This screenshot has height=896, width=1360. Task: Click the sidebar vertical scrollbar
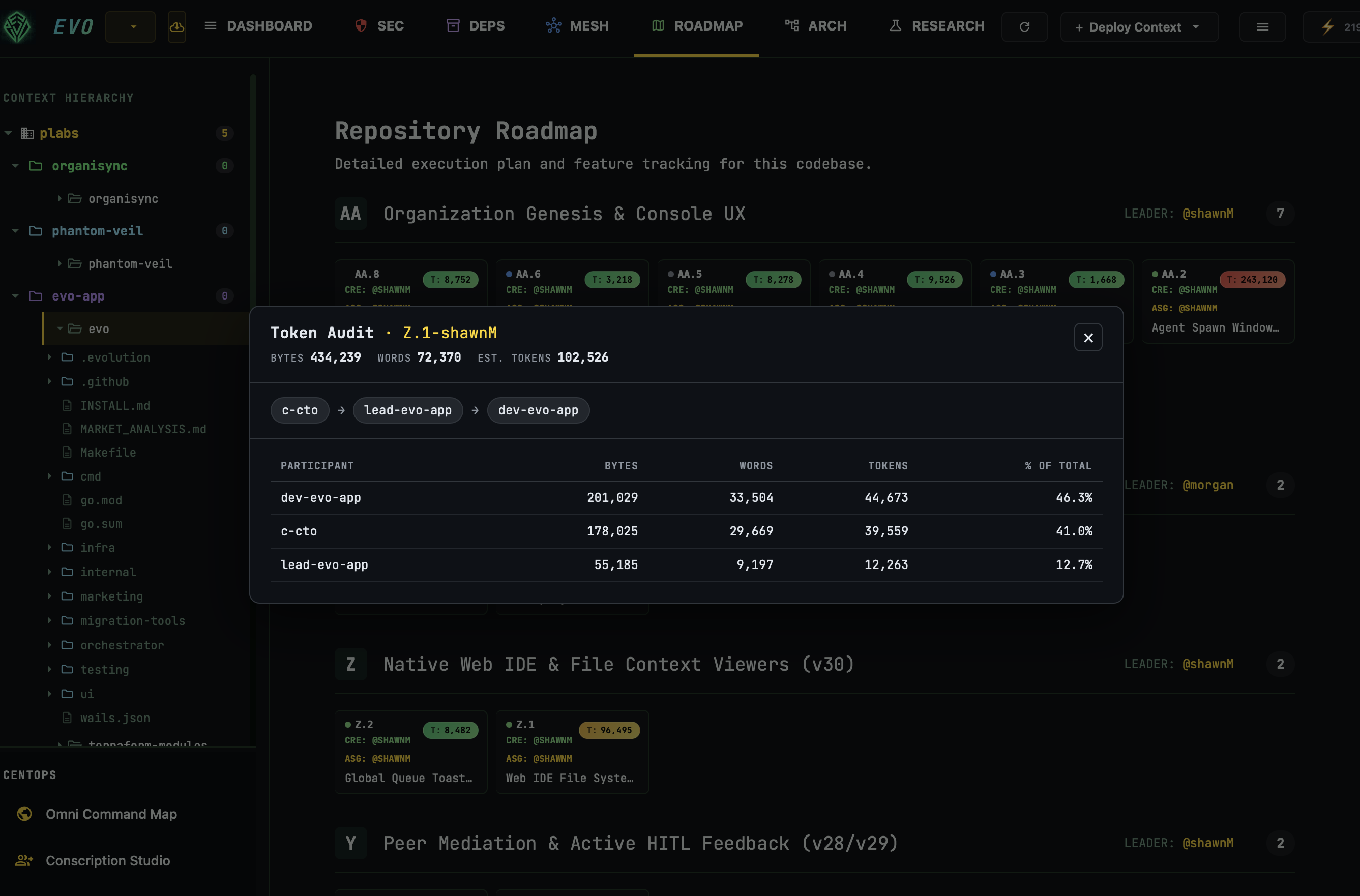click(253, 409)
